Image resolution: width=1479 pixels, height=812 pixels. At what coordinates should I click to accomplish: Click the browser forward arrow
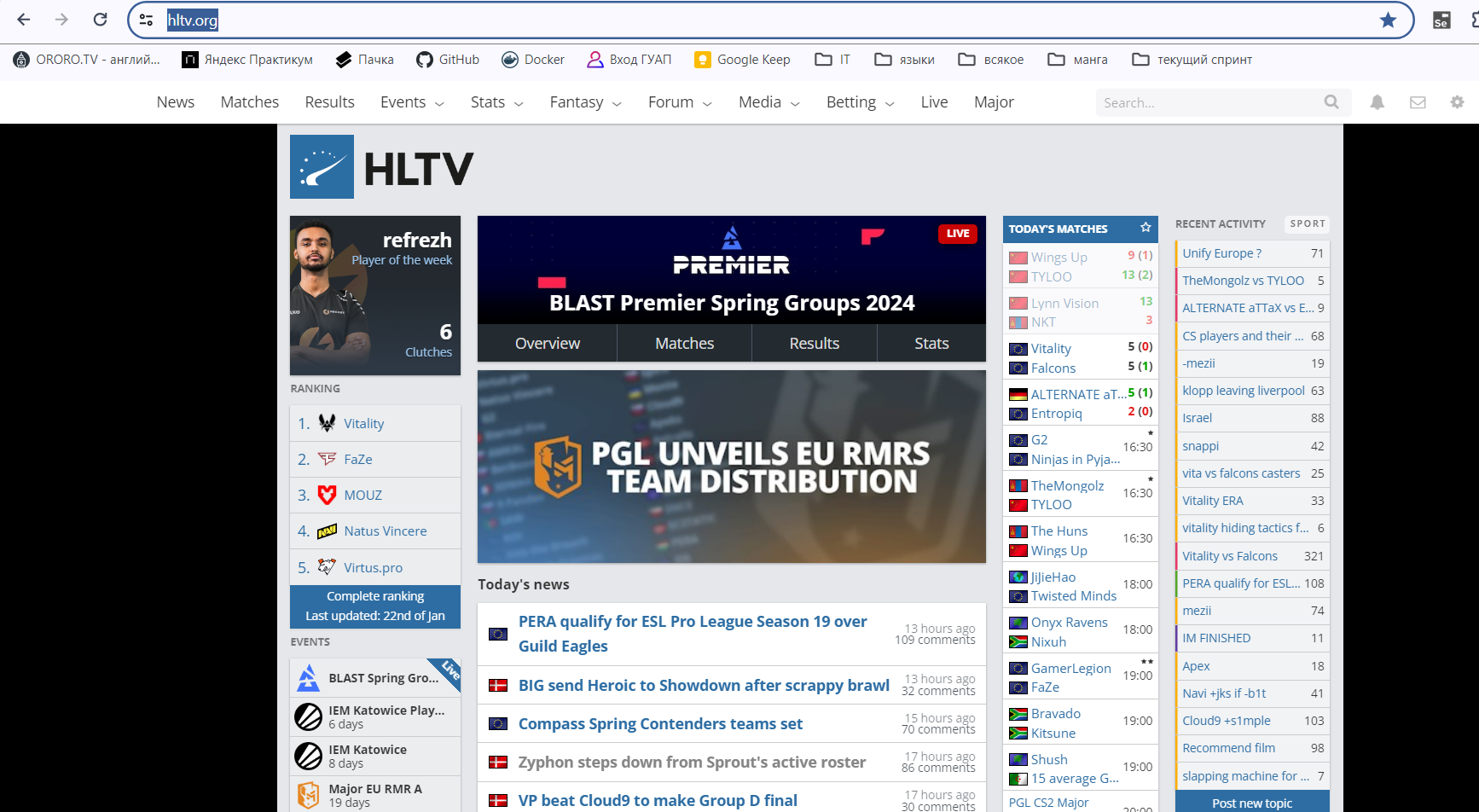pos(61,20)
